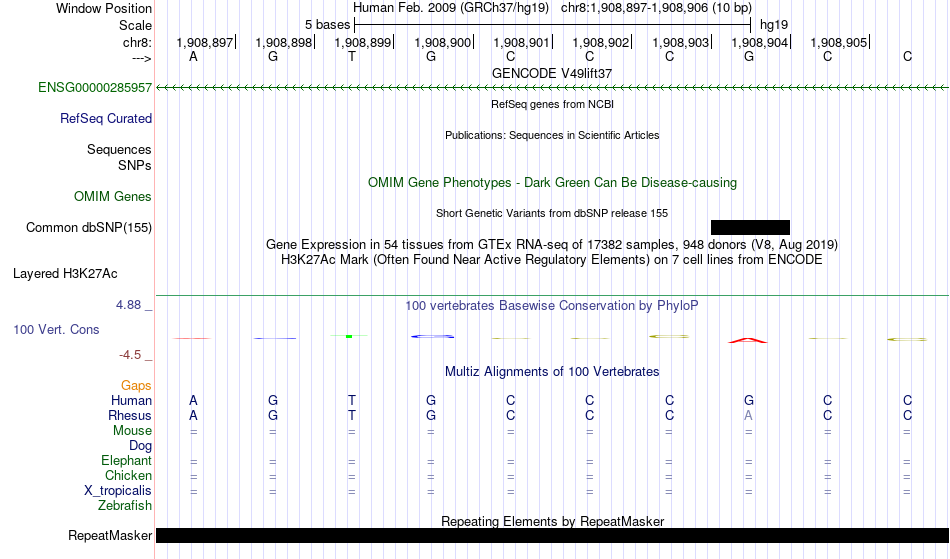950x559 pixels.
Task: Click the Gaps alignment row label
Action: pyautogui.click(x=136, y=386)
